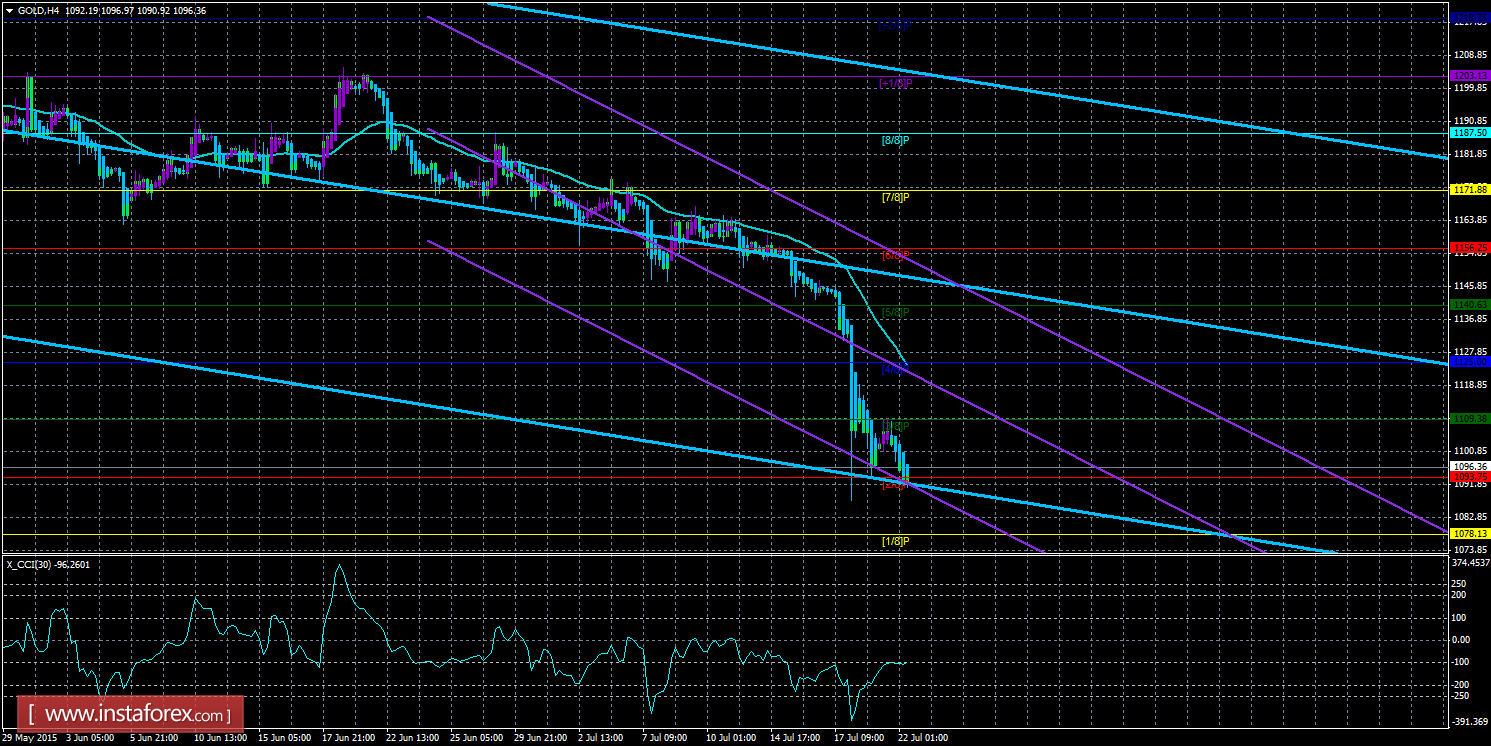
Task: Select the [8/8]P Murrey level label
Action: click(895, 141)
